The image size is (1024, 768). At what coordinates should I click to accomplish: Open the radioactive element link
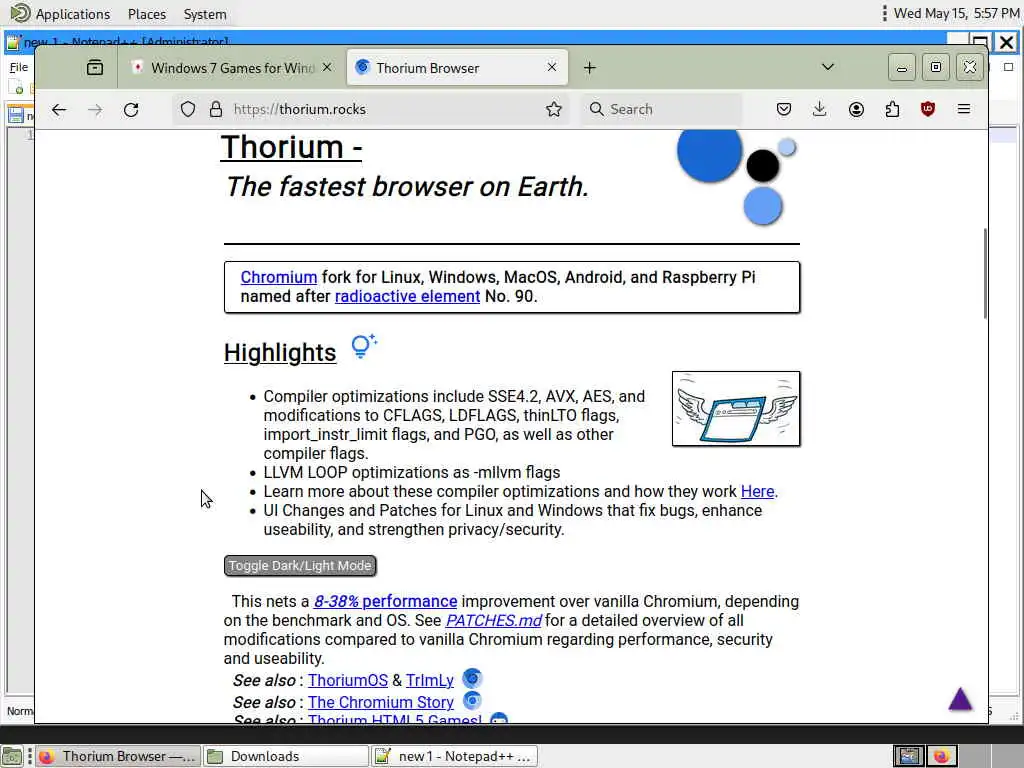click(408, 296)
